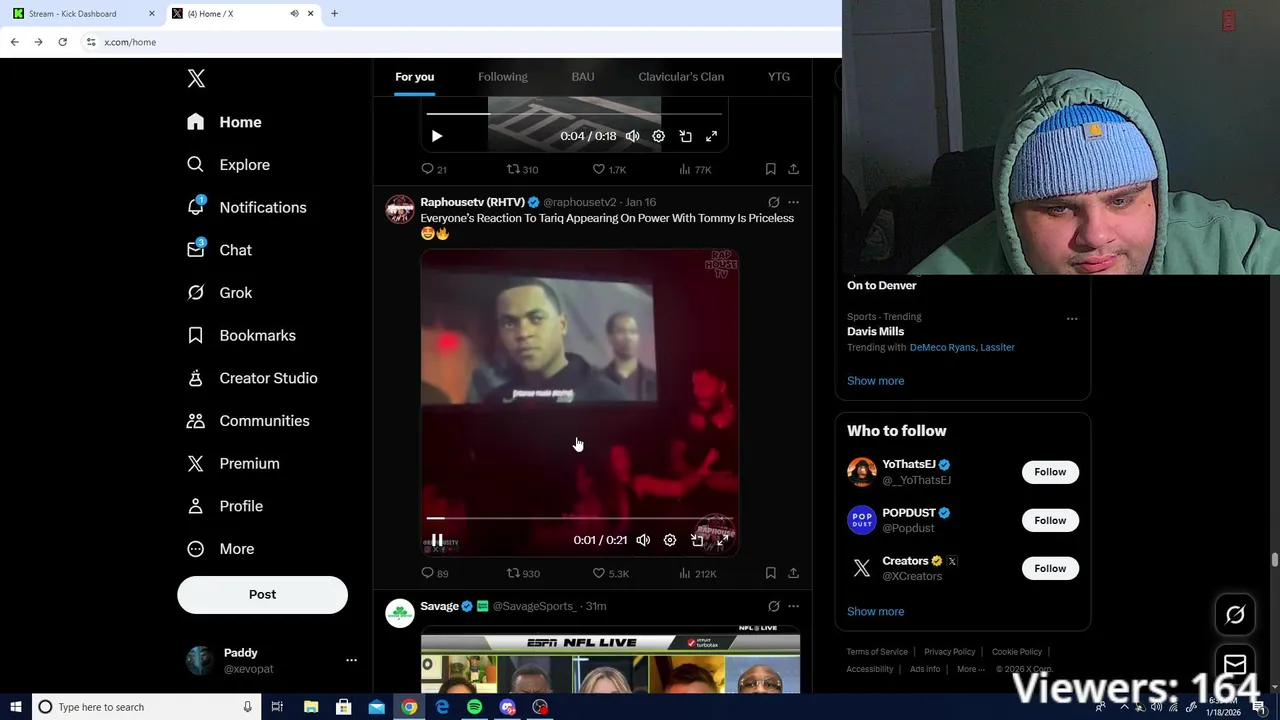This screenshot has width=1280, height=720.
Task: Play the top video at 0:04
Action: [437, 136]
